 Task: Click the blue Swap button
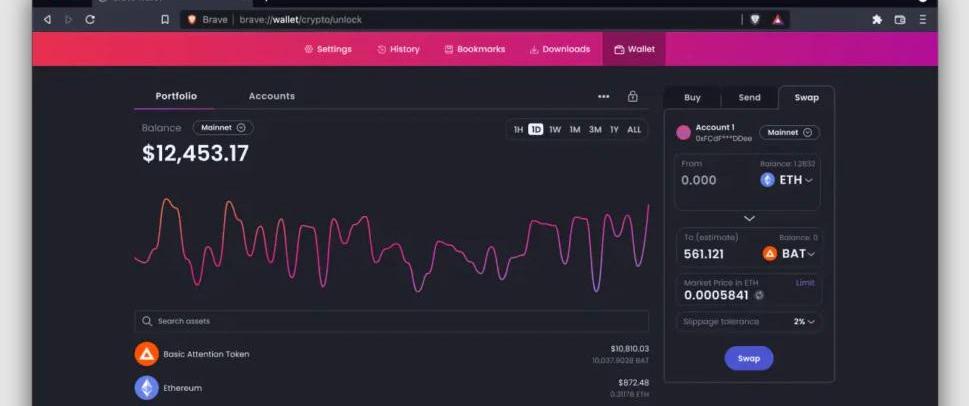pyautogui.click(x=749, y=358)
